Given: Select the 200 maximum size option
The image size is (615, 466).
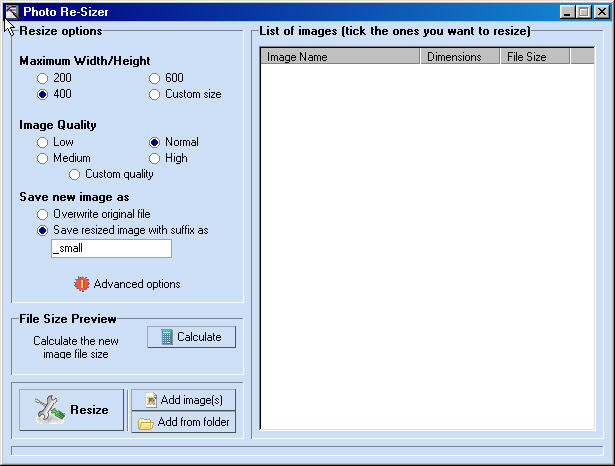Looking at the screenshot, I should 43,78.
